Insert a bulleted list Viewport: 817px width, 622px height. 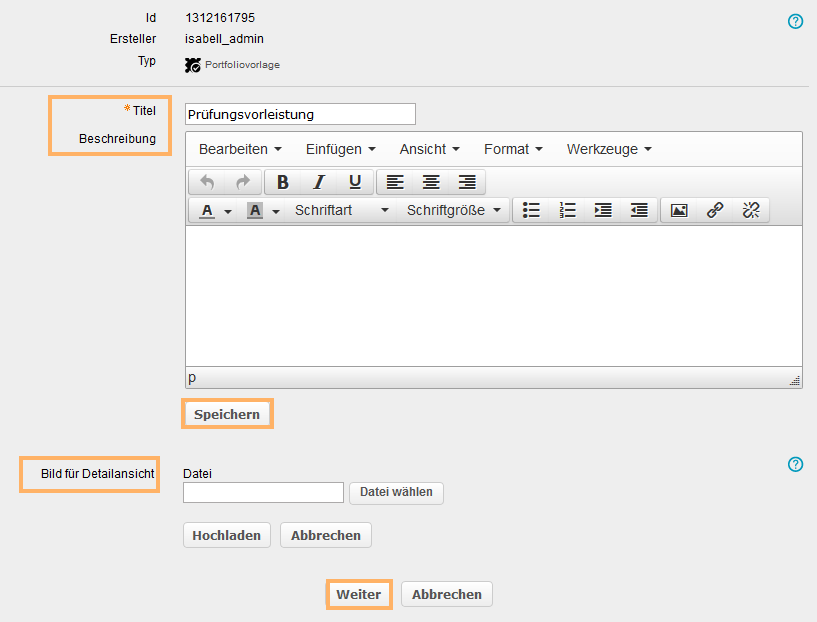click(532, 210)
